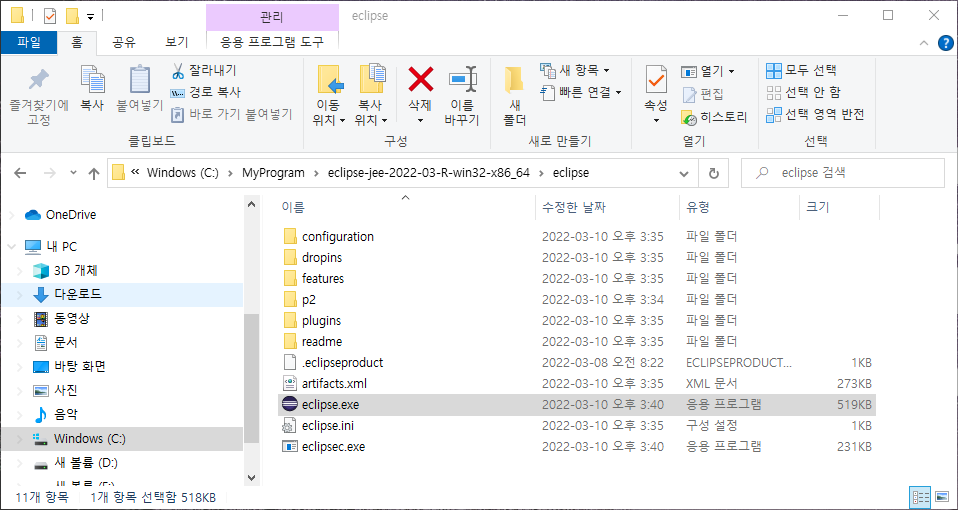Click Select all (모두 선택)
The height and width of the screenshot is (510, 958).
[801, 70]
